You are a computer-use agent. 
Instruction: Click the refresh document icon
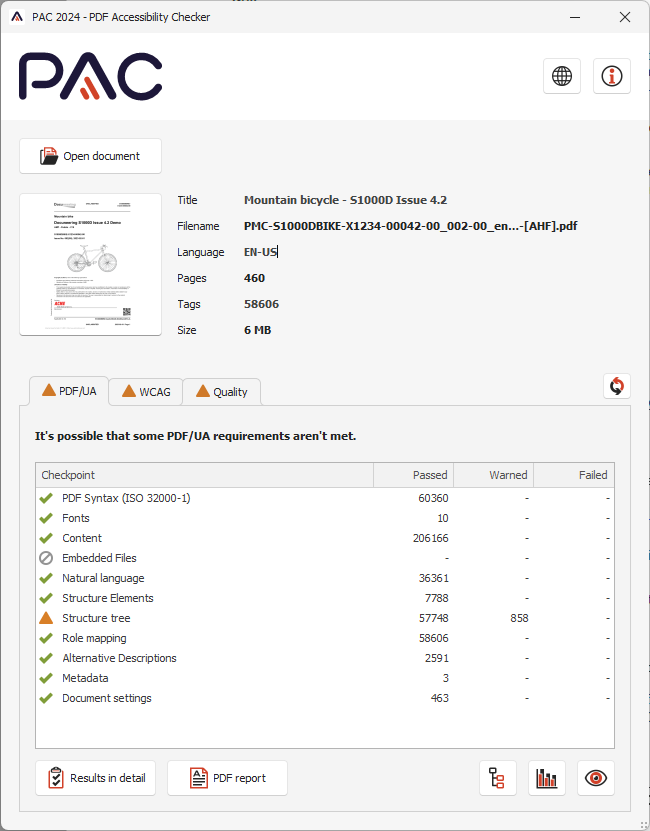[617, 386]
